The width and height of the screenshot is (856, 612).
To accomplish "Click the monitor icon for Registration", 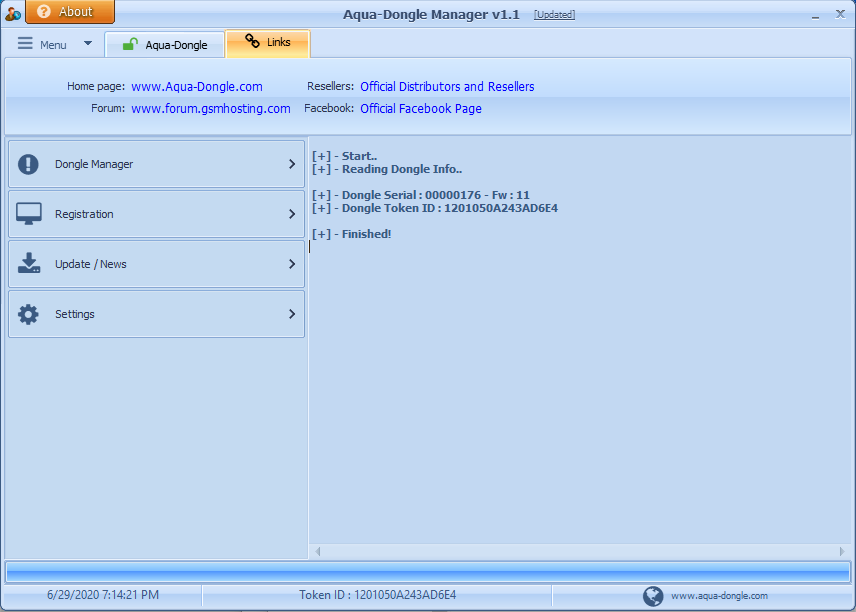I will pyautogui.click(x=28, y=214).
